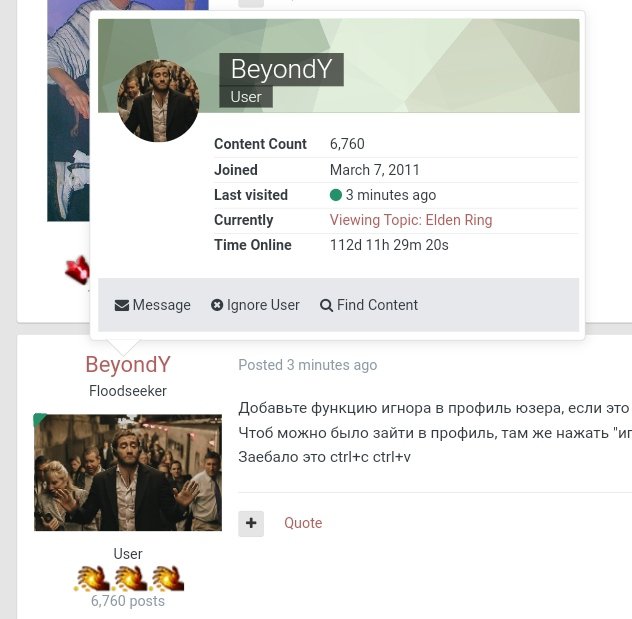Viewport: 632px width, 619px height.
Task: Click the envelope icon beside Message
Action: click(x=122, y=305)
